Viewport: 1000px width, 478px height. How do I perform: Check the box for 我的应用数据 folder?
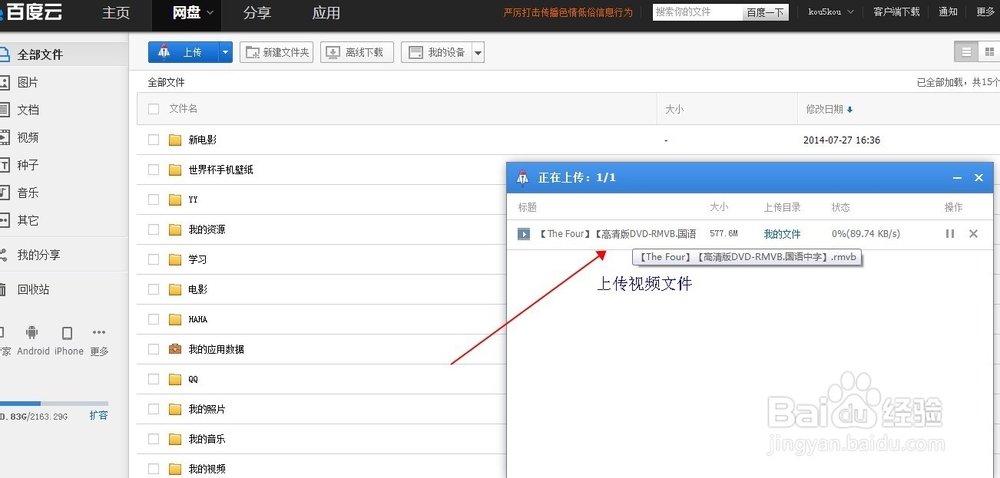pyautogui.click(x=153, y=349)
